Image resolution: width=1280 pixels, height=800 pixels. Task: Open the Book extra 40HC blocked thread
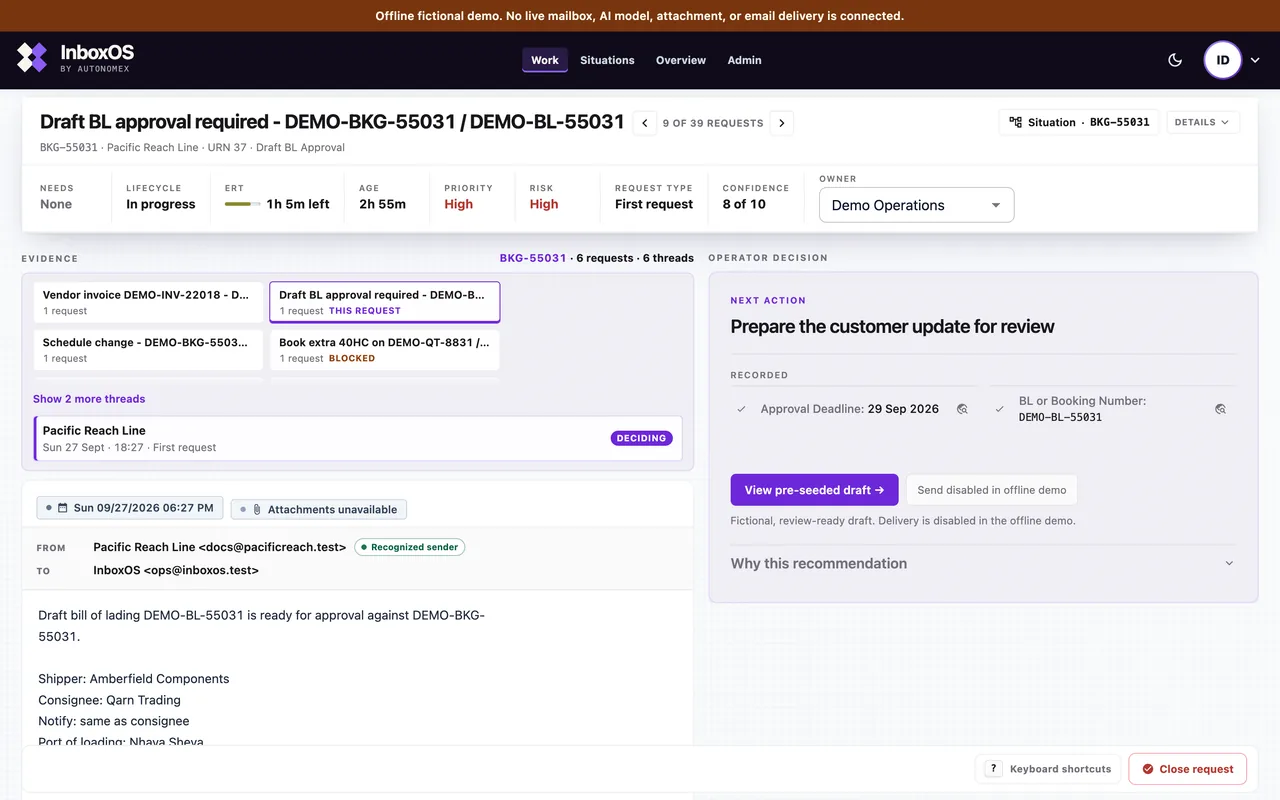pyautogui.click(x=385, y=350)
